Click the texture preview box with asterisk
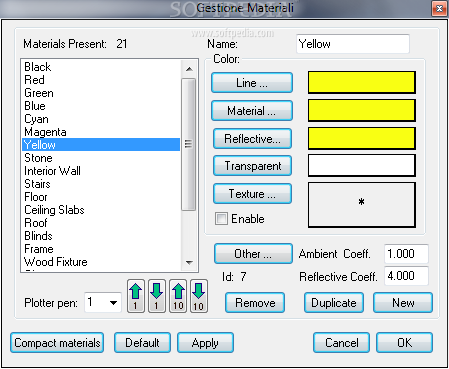 click(x=362, y=205)
